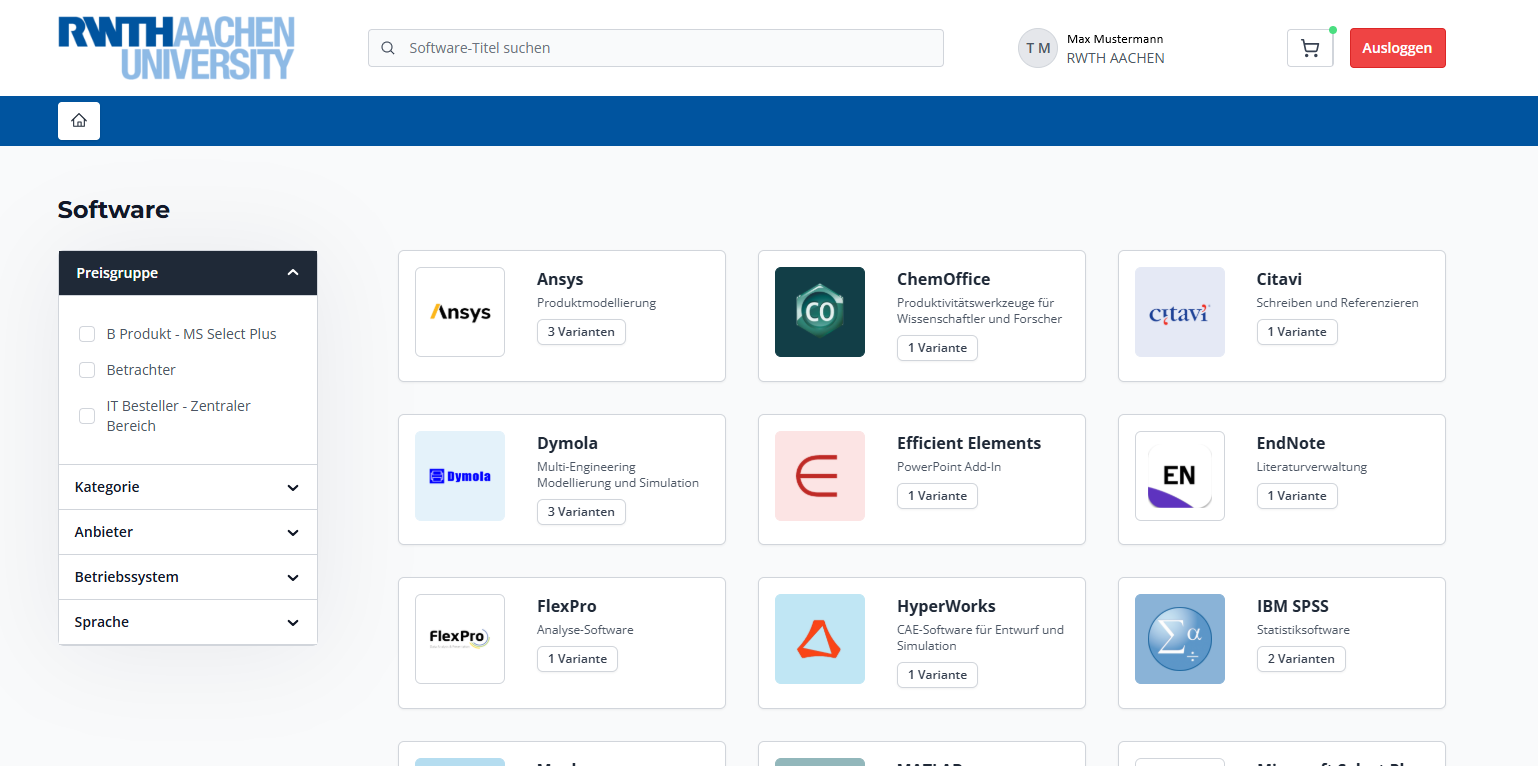Click the Literaturverwaltung description text

(1311, 467)
